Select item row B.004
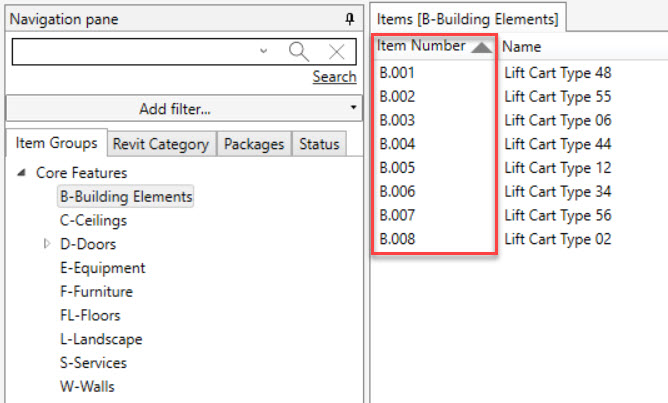Image resolution: width=668 pixels, height=403 pixels. coord(397,144)
